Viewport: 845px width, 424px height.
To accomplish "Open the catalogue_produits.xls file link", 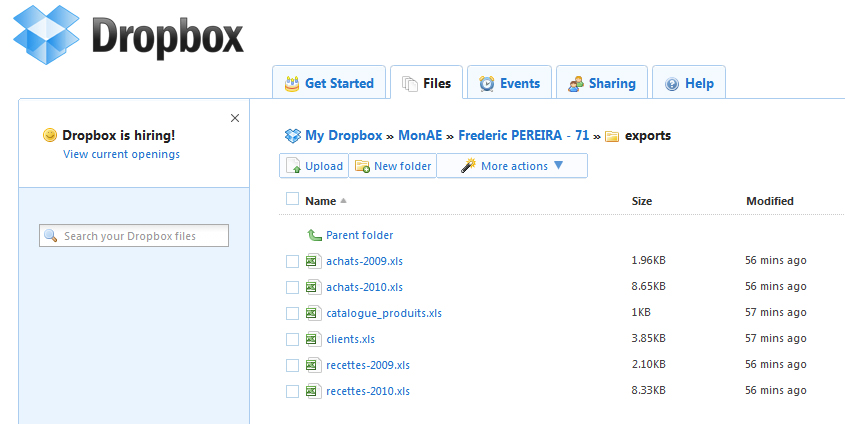I will point(384,313).
